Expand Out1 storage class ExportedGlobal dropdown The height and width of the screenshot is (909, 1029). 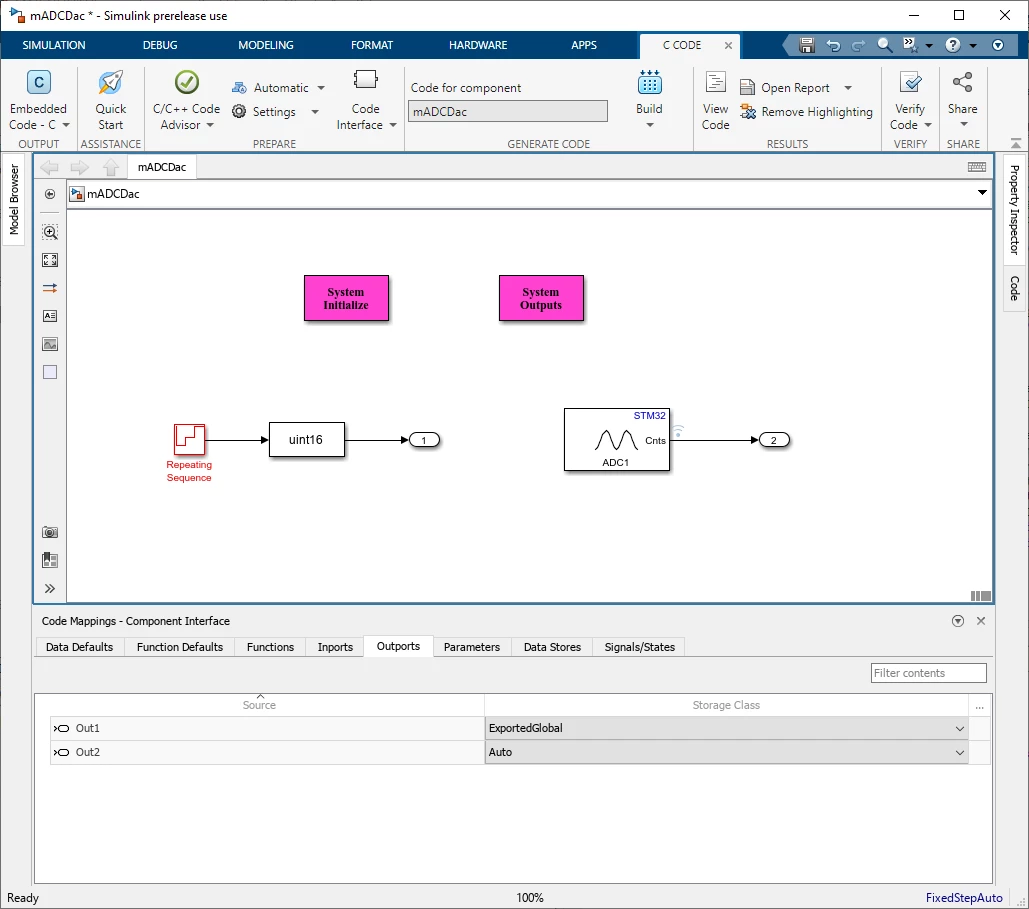point(959,729)
